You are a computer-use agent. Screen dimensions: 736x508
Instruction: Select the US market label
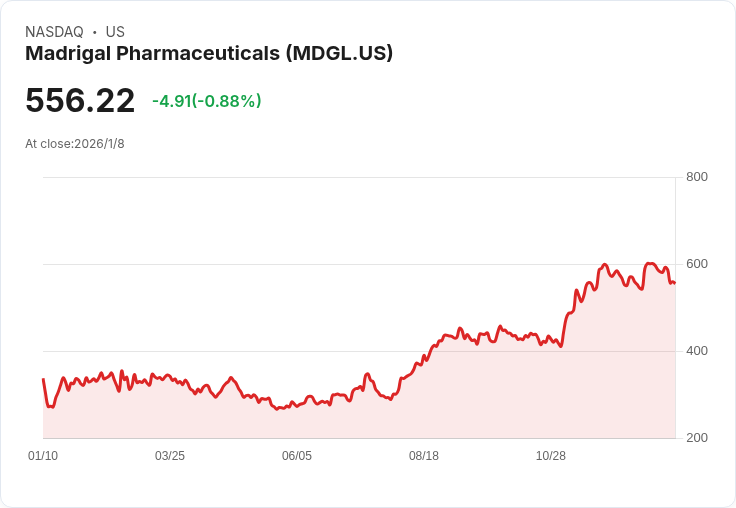tap(115, 32)
